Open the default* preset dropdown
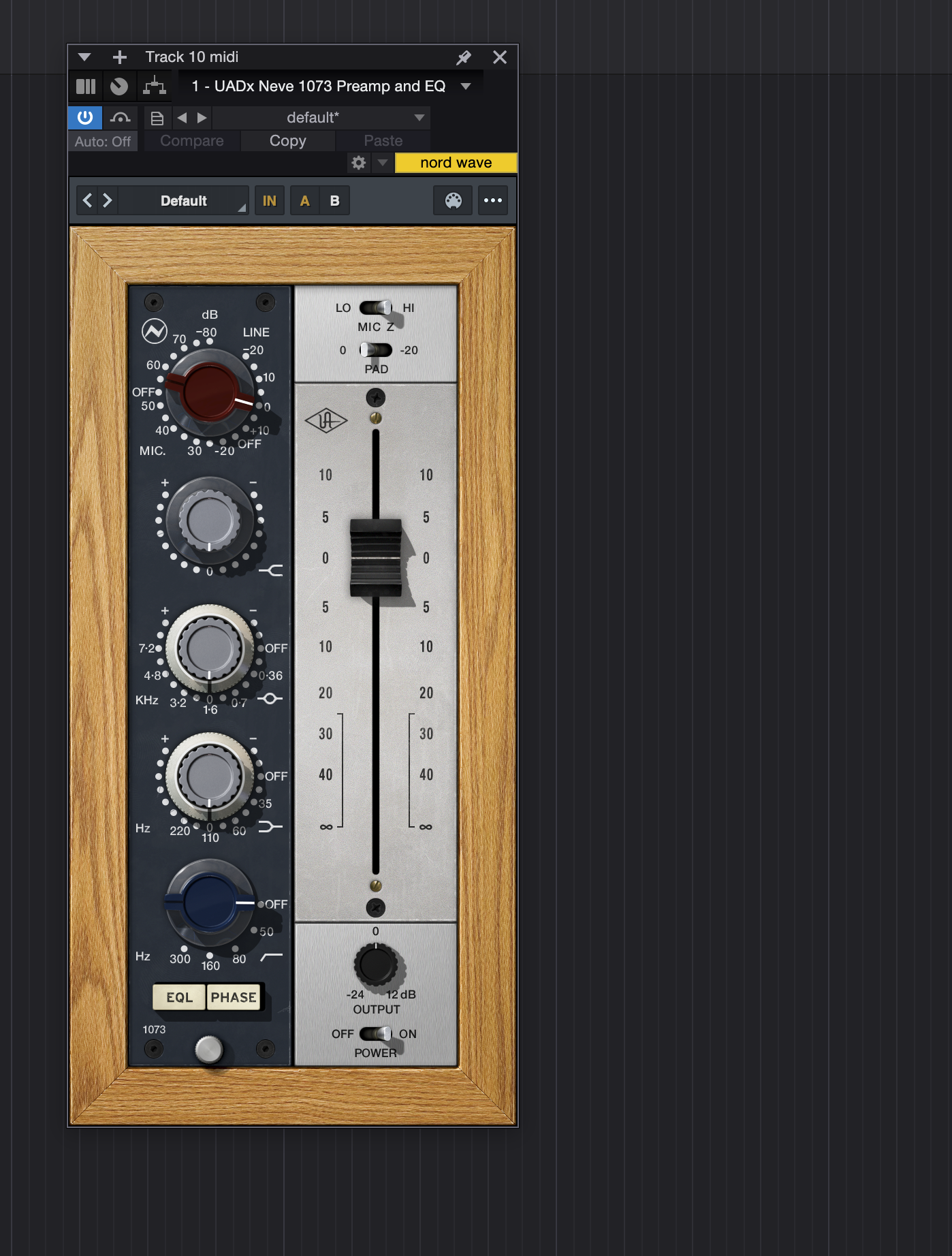This screenshot has width=952, height=1256. [x=321, y=118]
